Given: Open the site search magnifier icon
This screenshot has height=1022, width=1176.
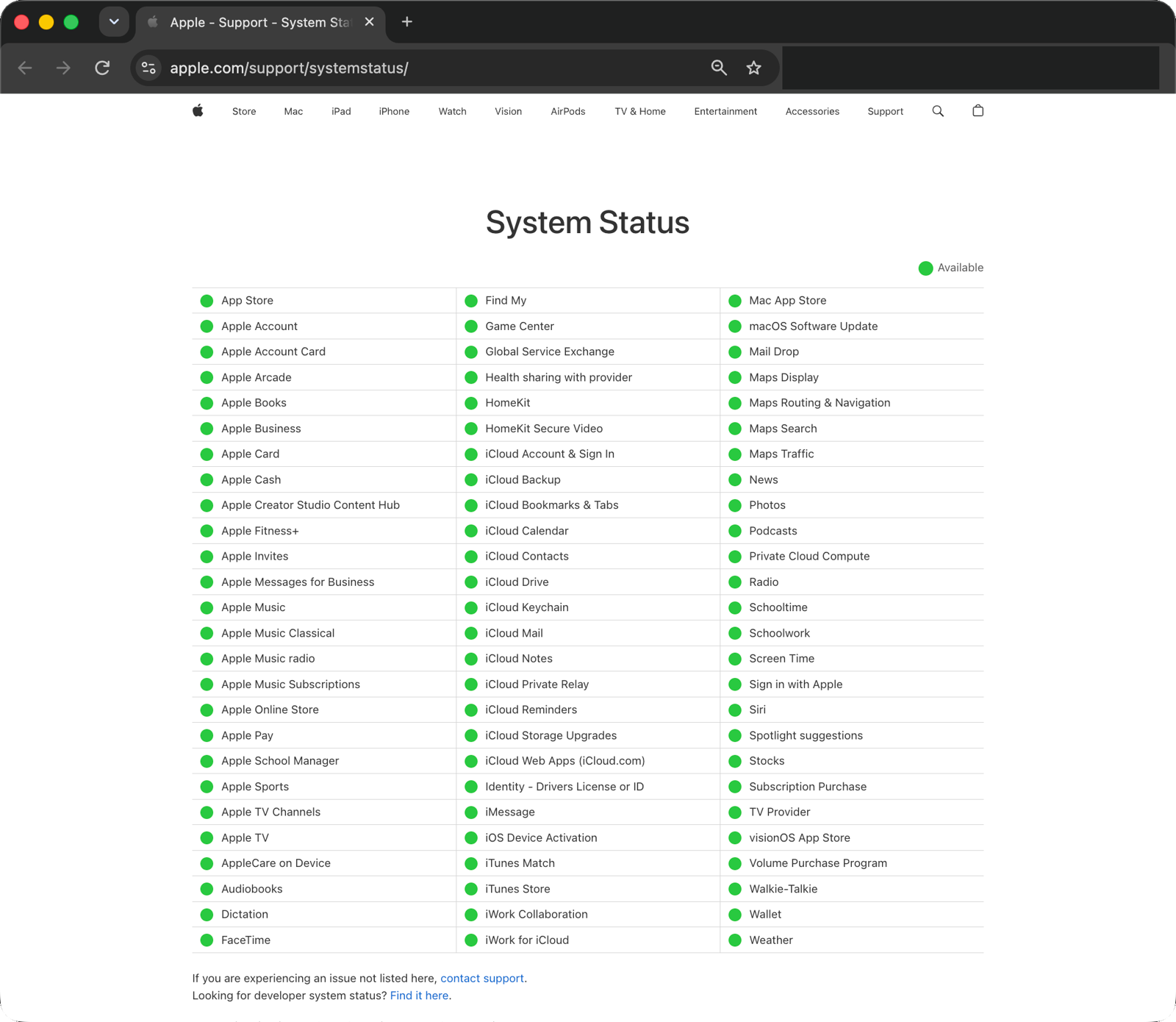Looking at the screenshot, I should coord(938,111).
